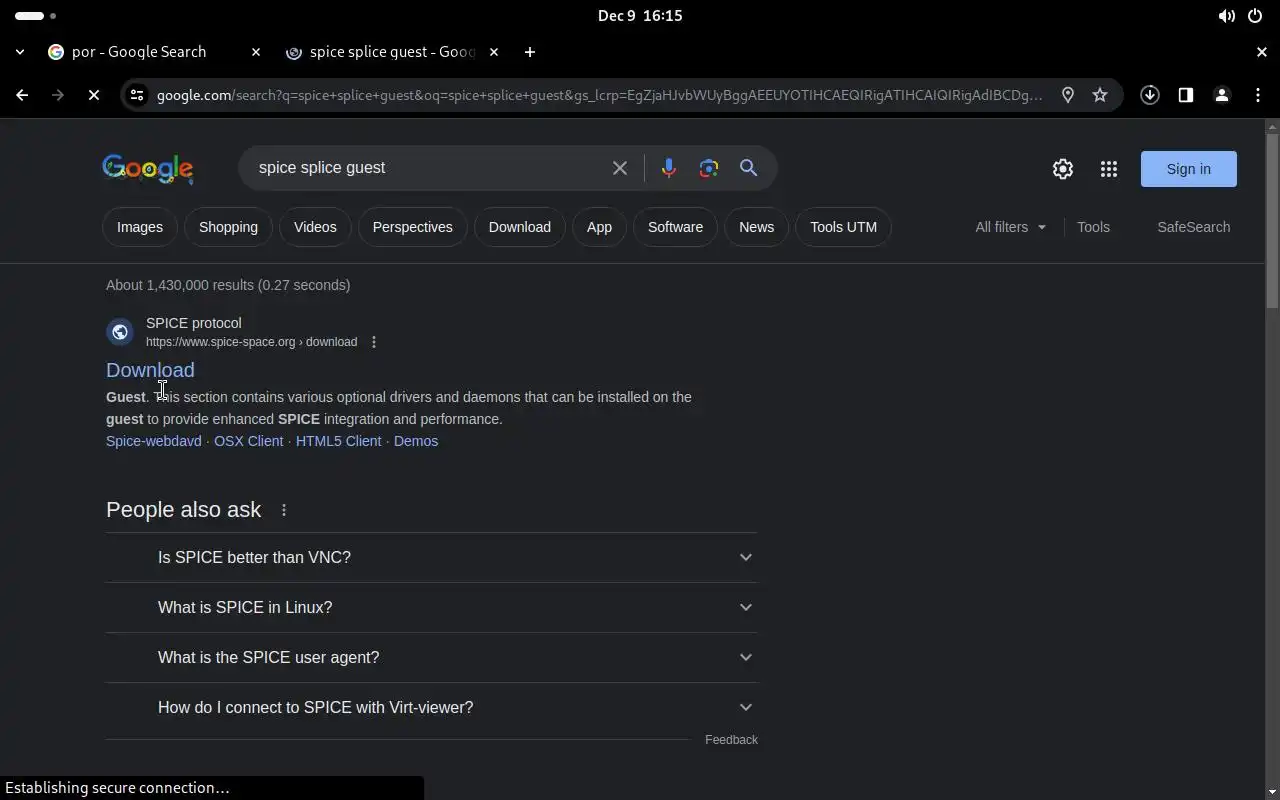Click the volume icon in top bar
1280x800 pixels.
tap(1226, 16)
